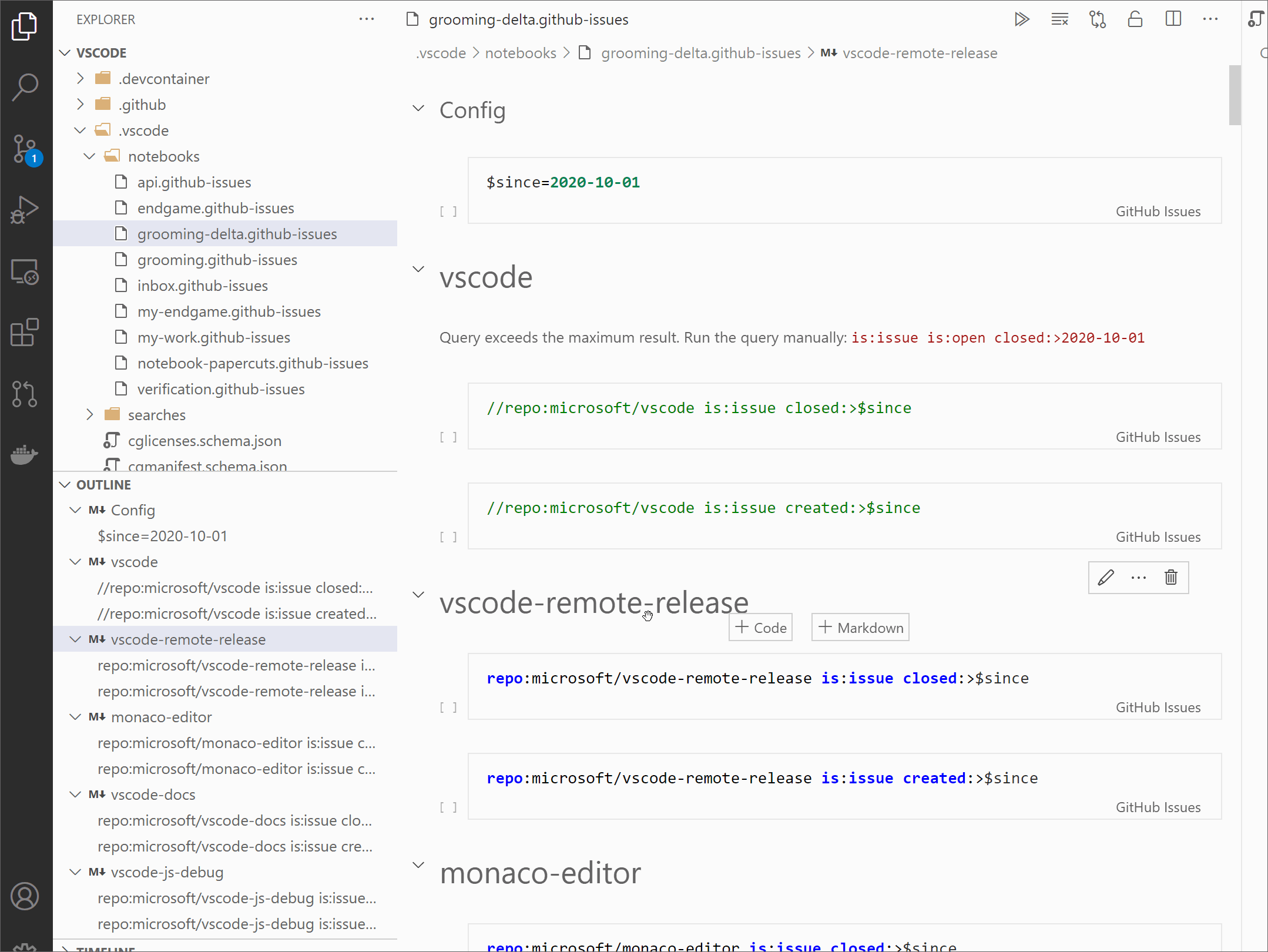Toggle the notebook lock icon
This screenshot has width=1268, height=952.
point(1135,19)
